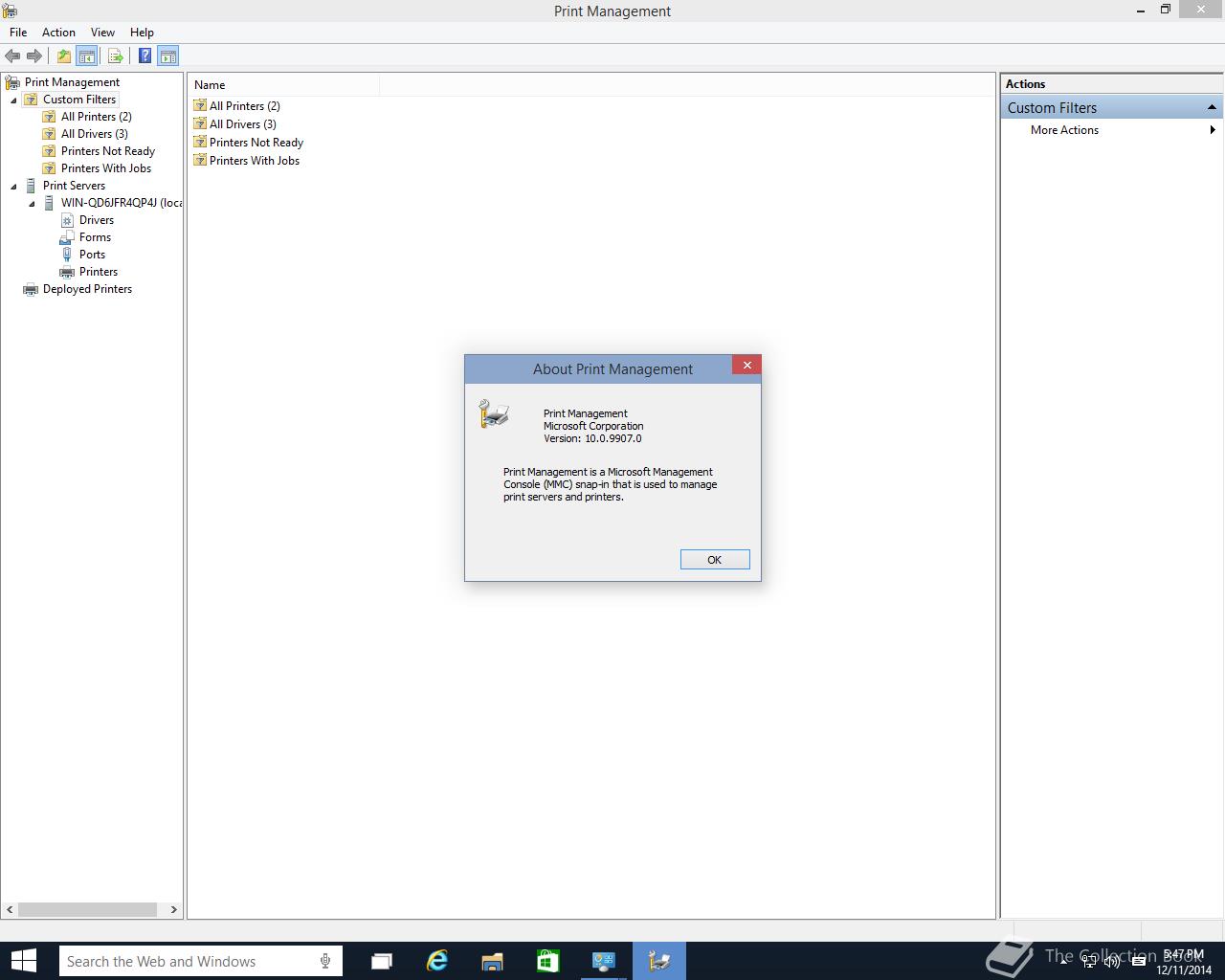Select Printers node under the print server
Image resolution: width=1225 pixels, height=980 pixels.
99,272
